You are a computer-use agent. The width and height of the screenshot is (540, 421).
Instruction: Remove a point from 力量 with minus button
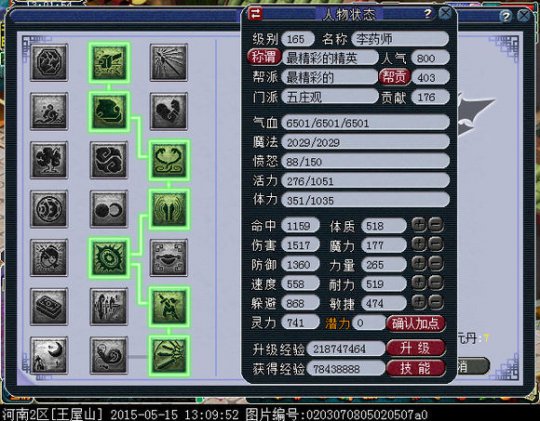coord(436,264)
